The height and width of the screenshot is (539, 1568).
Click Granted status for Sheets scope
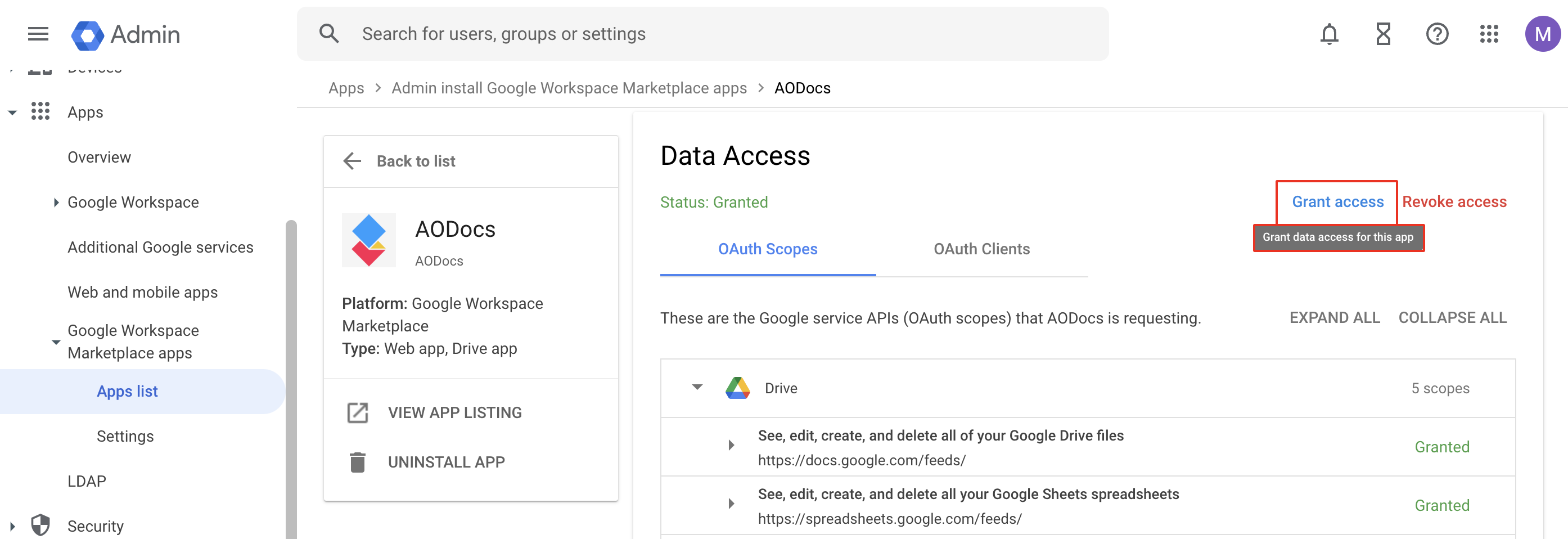(1441, 505)
